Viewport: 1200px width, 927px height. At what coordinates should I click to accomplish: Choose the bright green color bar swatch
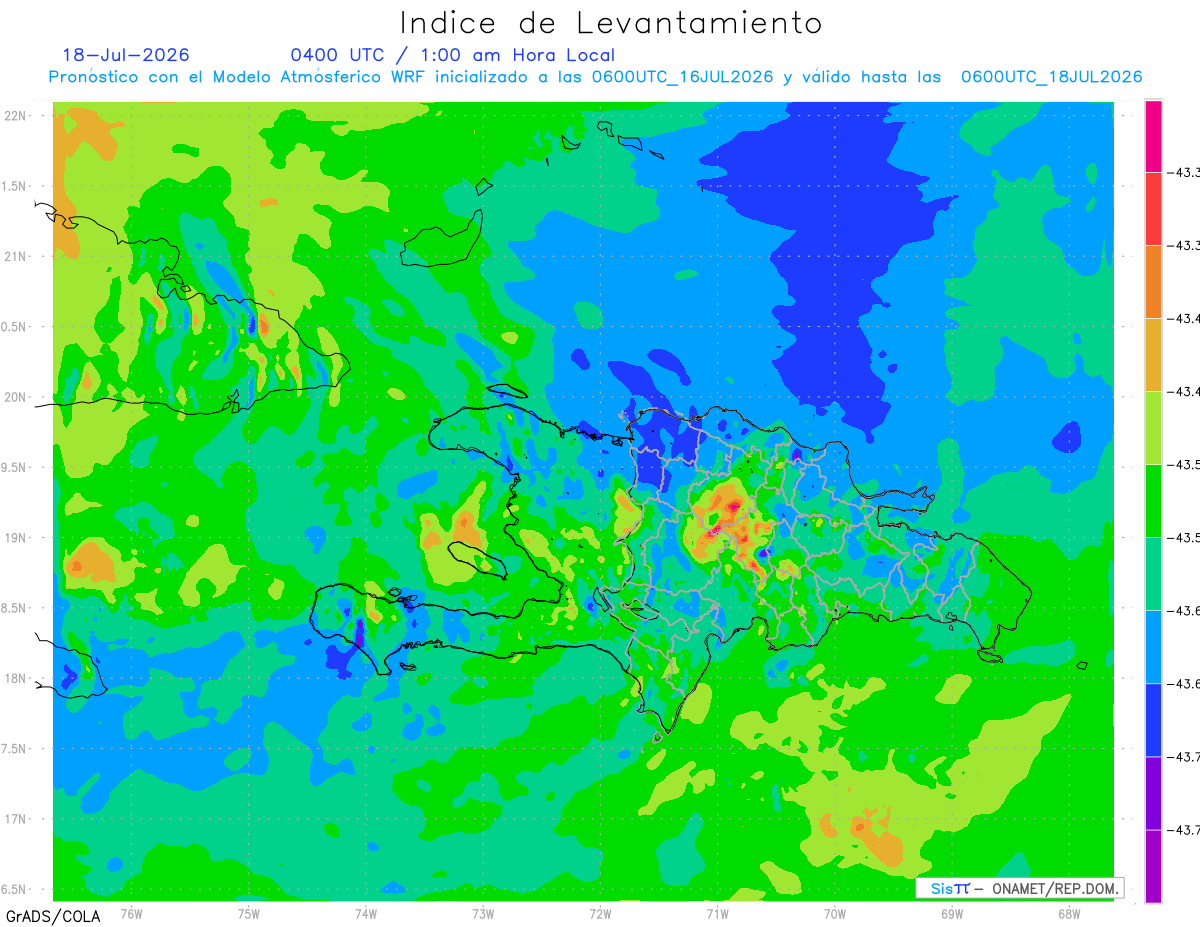[x=1153, y=501]
